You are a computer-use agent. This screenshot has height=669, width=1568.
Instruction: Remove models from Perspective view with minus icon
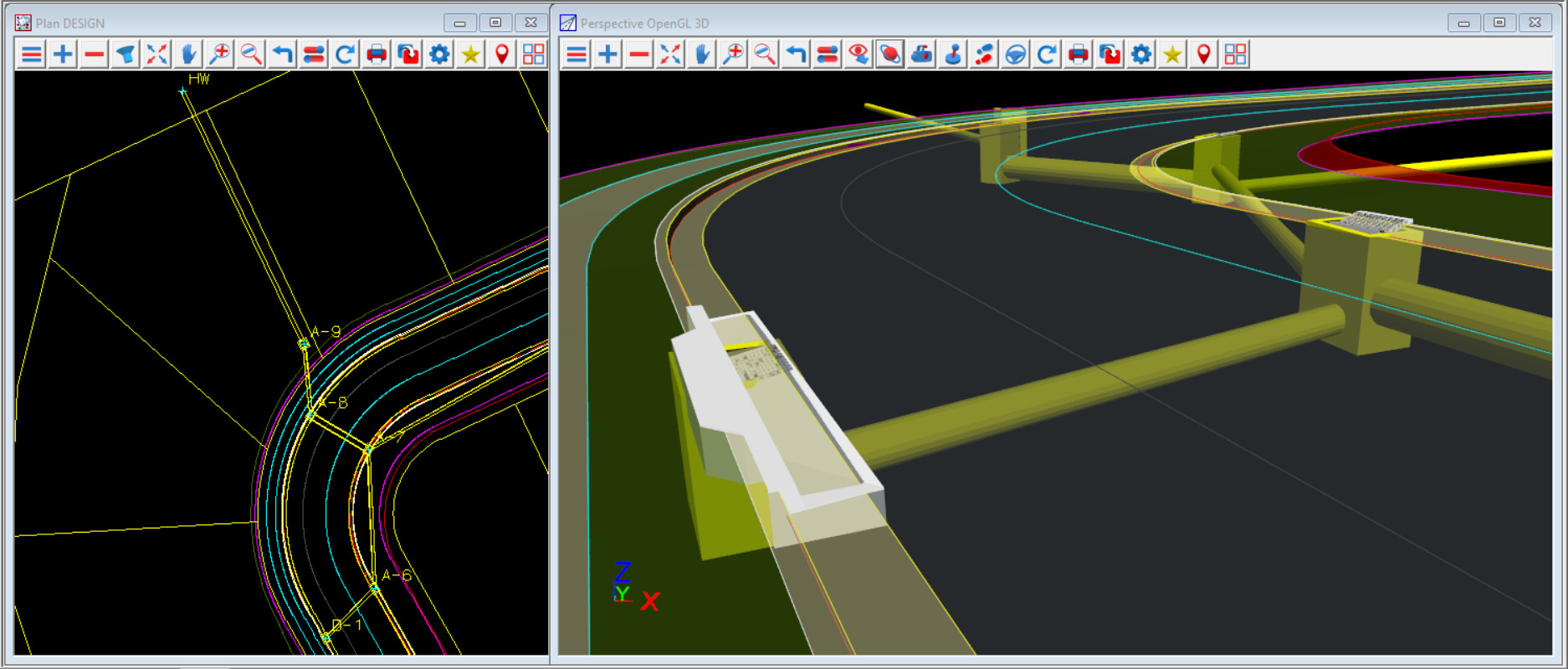coord(639,55)
